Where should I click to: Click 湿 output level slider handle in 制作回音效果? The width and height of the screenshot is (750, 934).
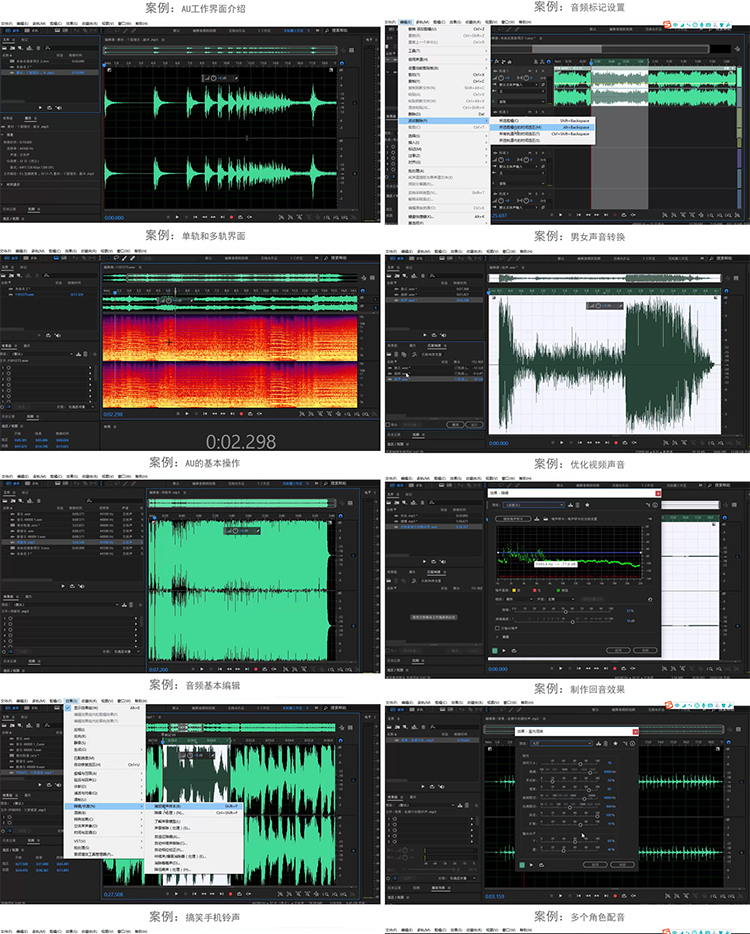pos(564,851)
